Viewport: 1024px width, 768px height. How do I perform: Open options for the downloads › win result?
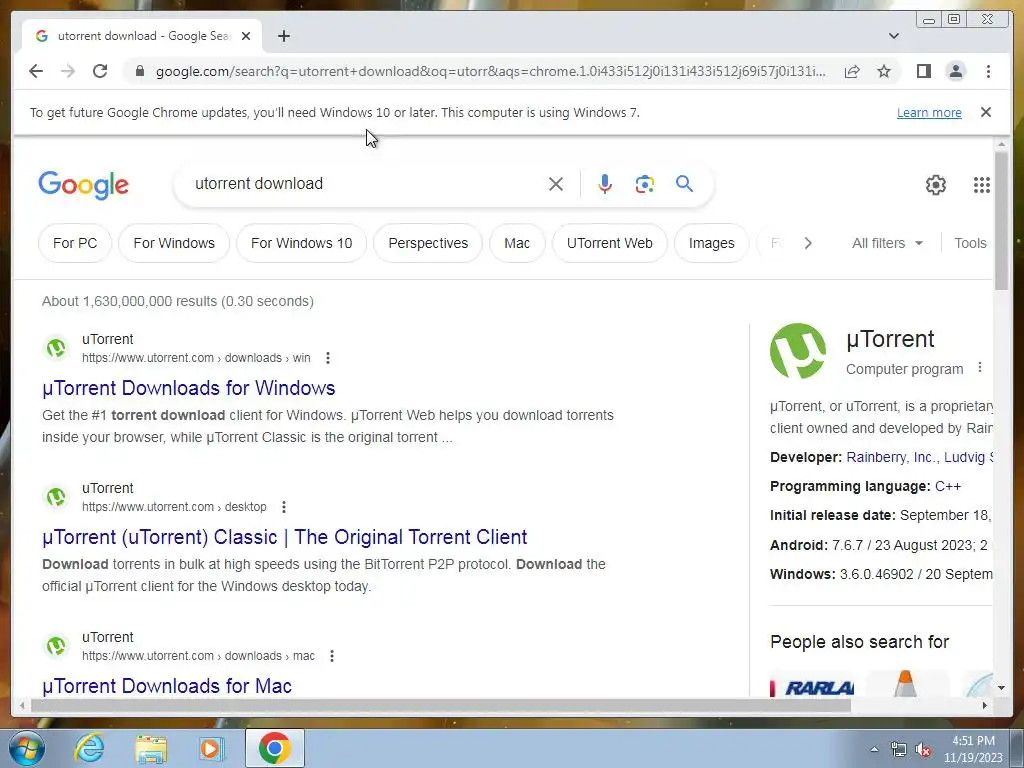point(328,358)
